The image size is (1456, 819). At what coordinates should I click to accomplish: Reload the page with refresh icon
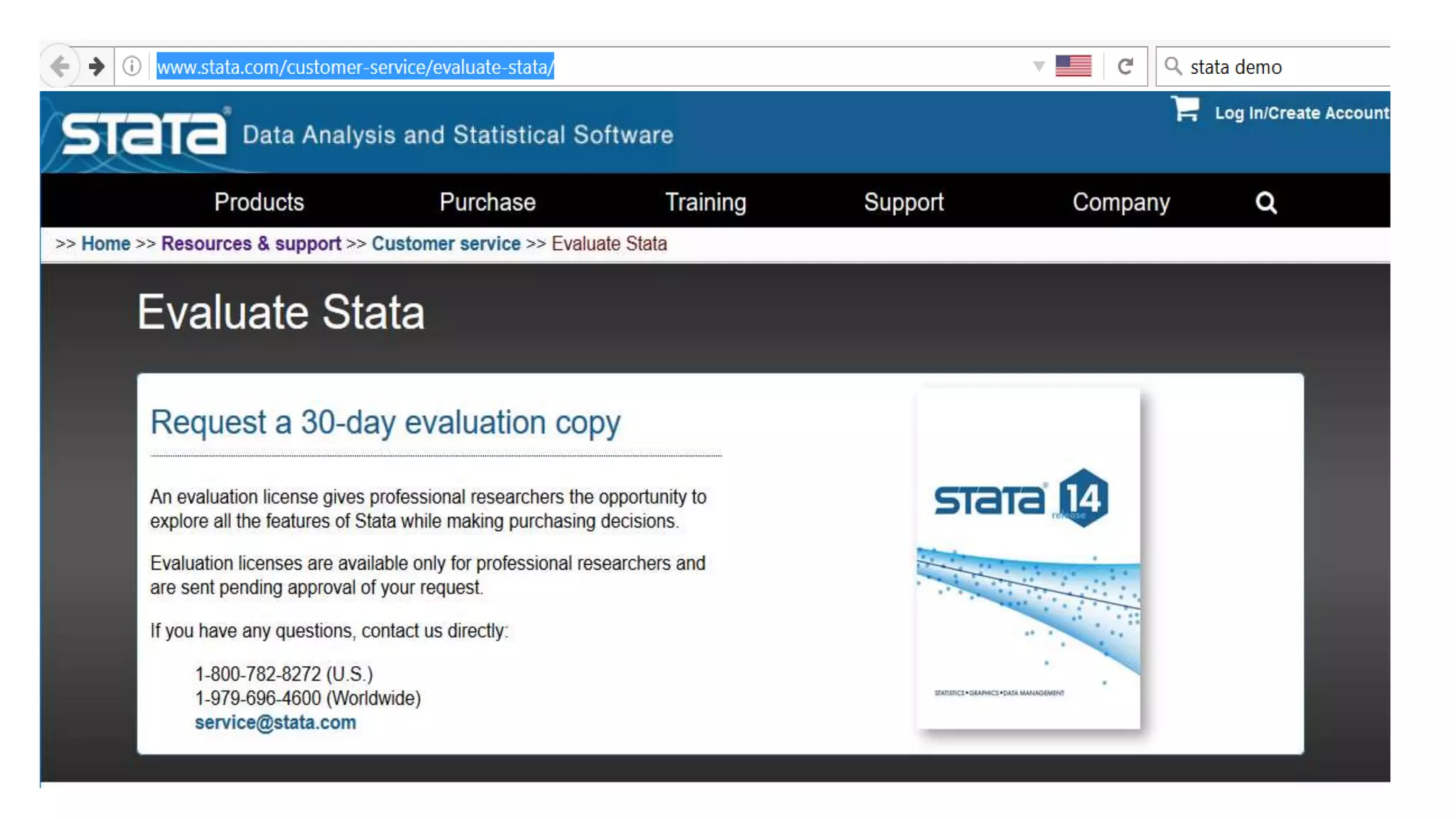1125,67
